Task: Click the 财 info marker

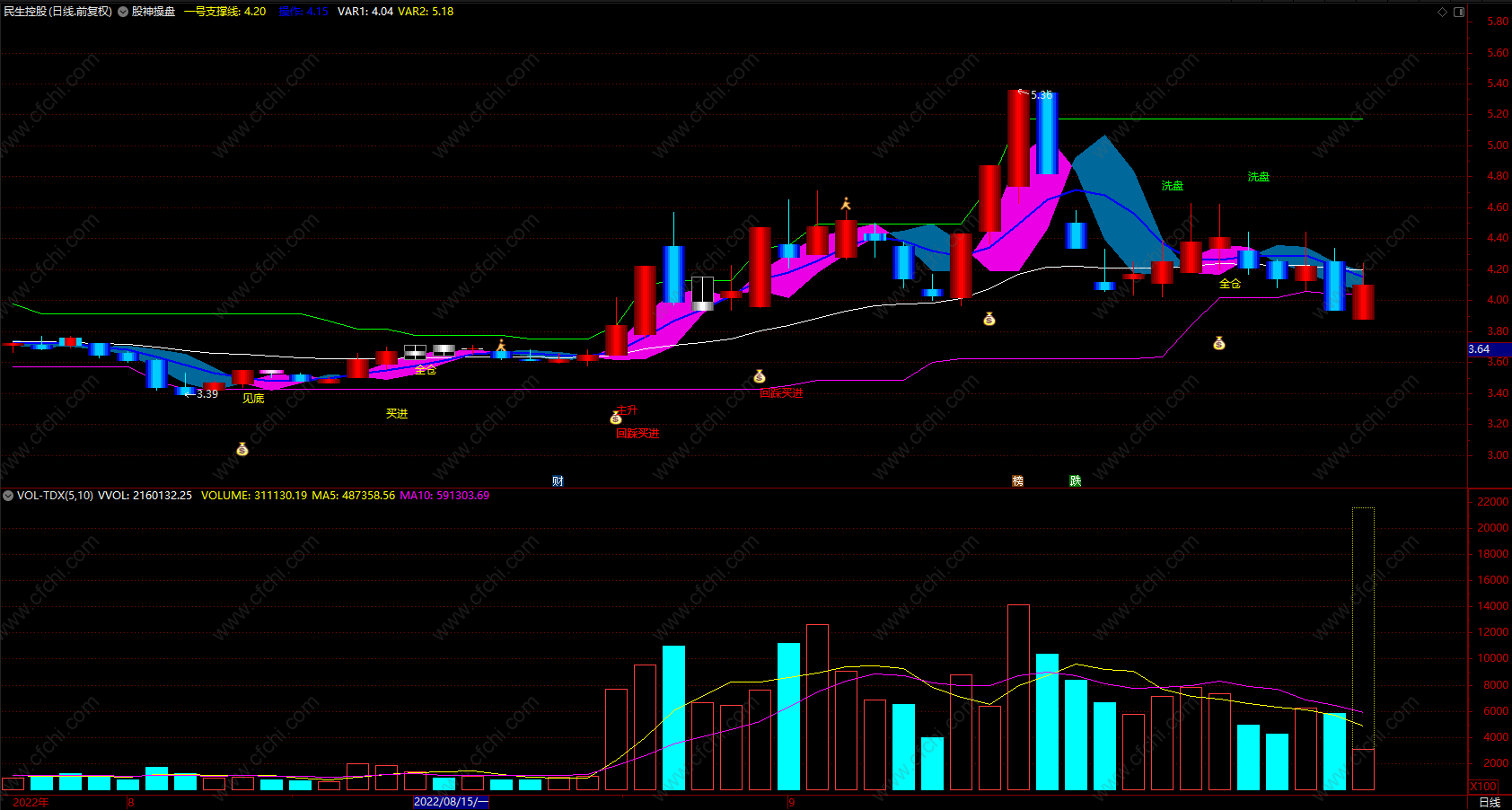Action: click(x=558, y=481)
